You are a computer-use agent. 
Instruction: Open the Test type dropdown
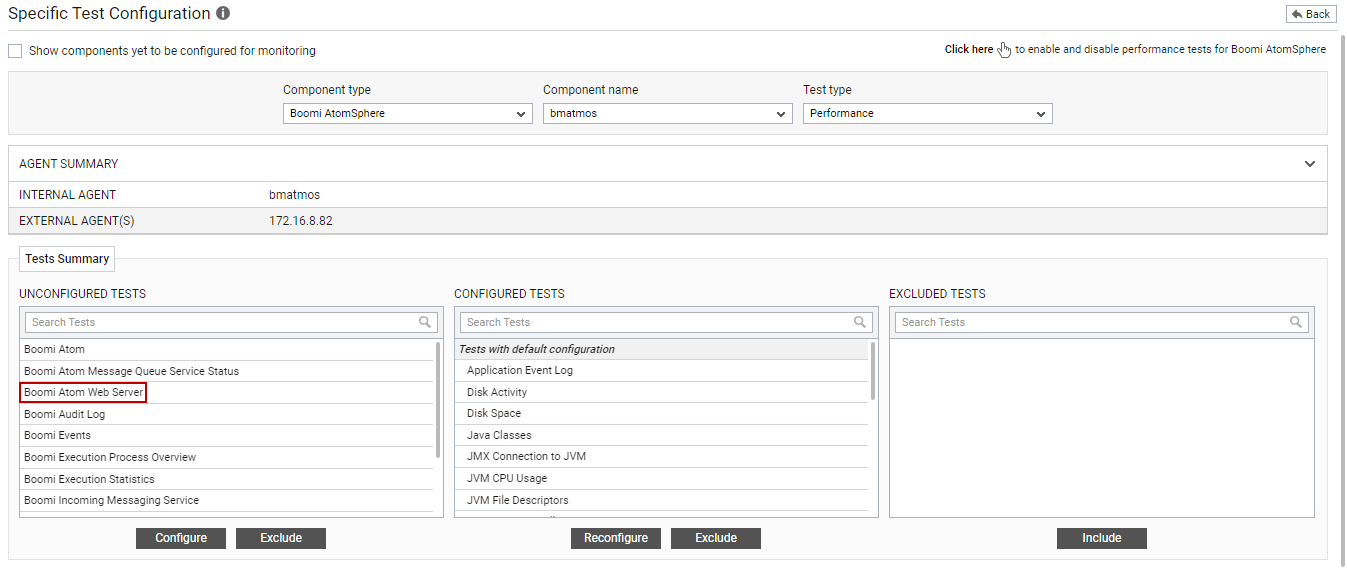coord(928,114)
